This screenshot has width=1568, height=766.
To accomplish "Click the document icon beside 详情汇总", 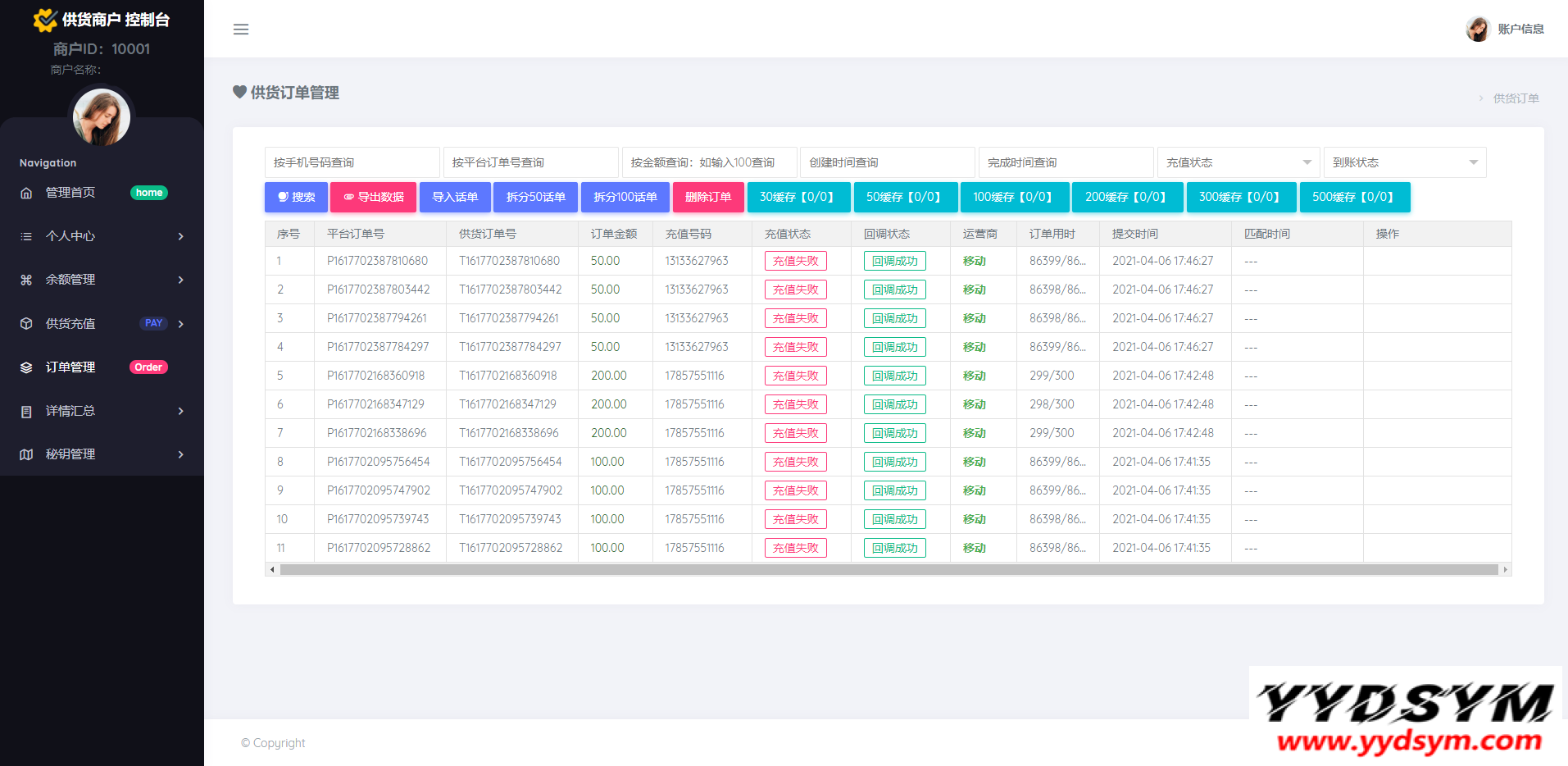I will point(26,411).
